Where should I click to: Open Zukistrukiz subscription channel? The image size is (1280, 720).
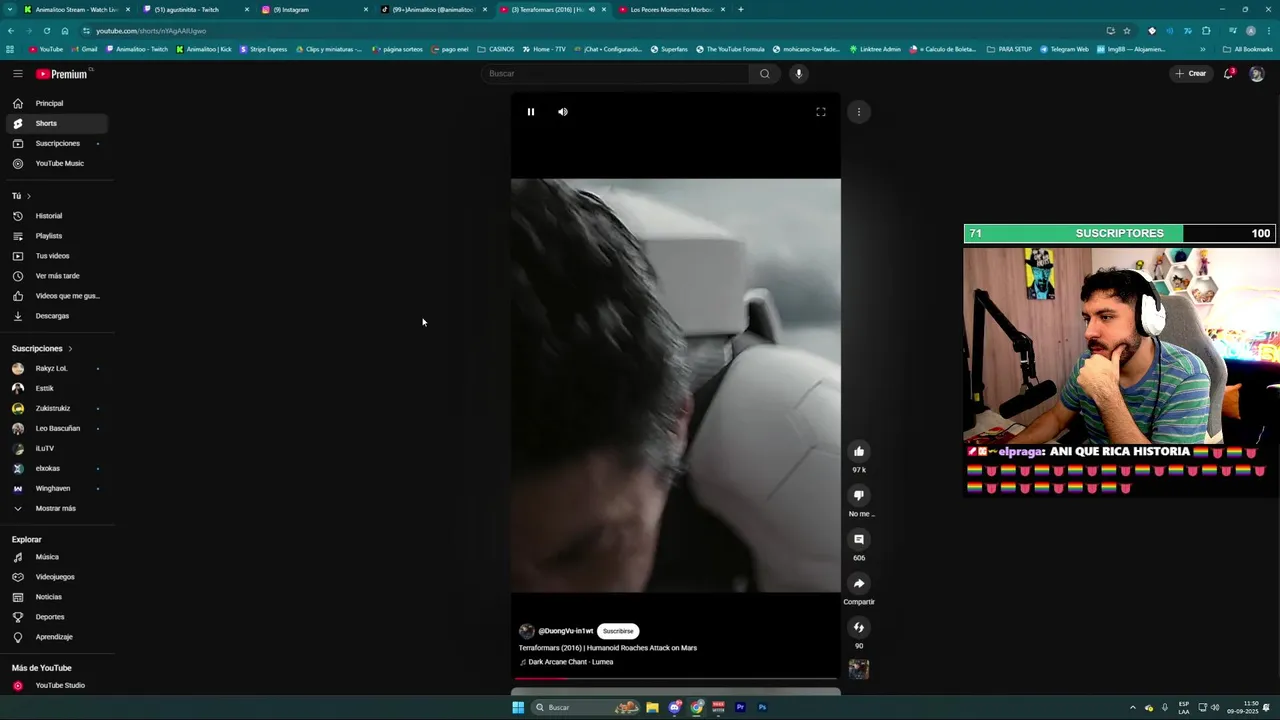(56, 408)
